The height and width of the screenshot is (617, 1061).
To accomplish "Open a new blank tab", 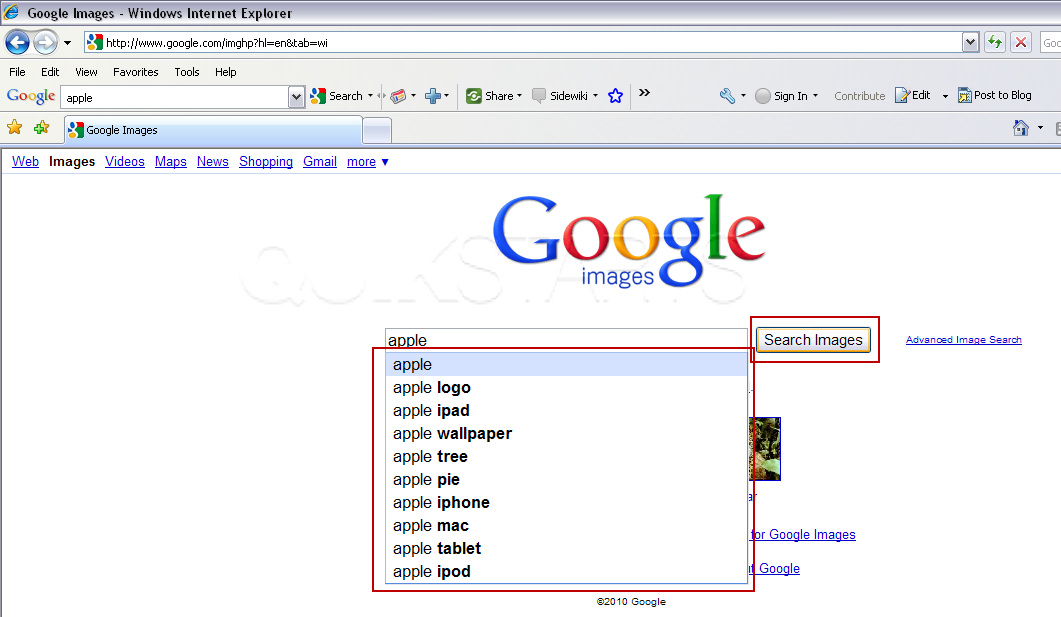I will point(377,131).
